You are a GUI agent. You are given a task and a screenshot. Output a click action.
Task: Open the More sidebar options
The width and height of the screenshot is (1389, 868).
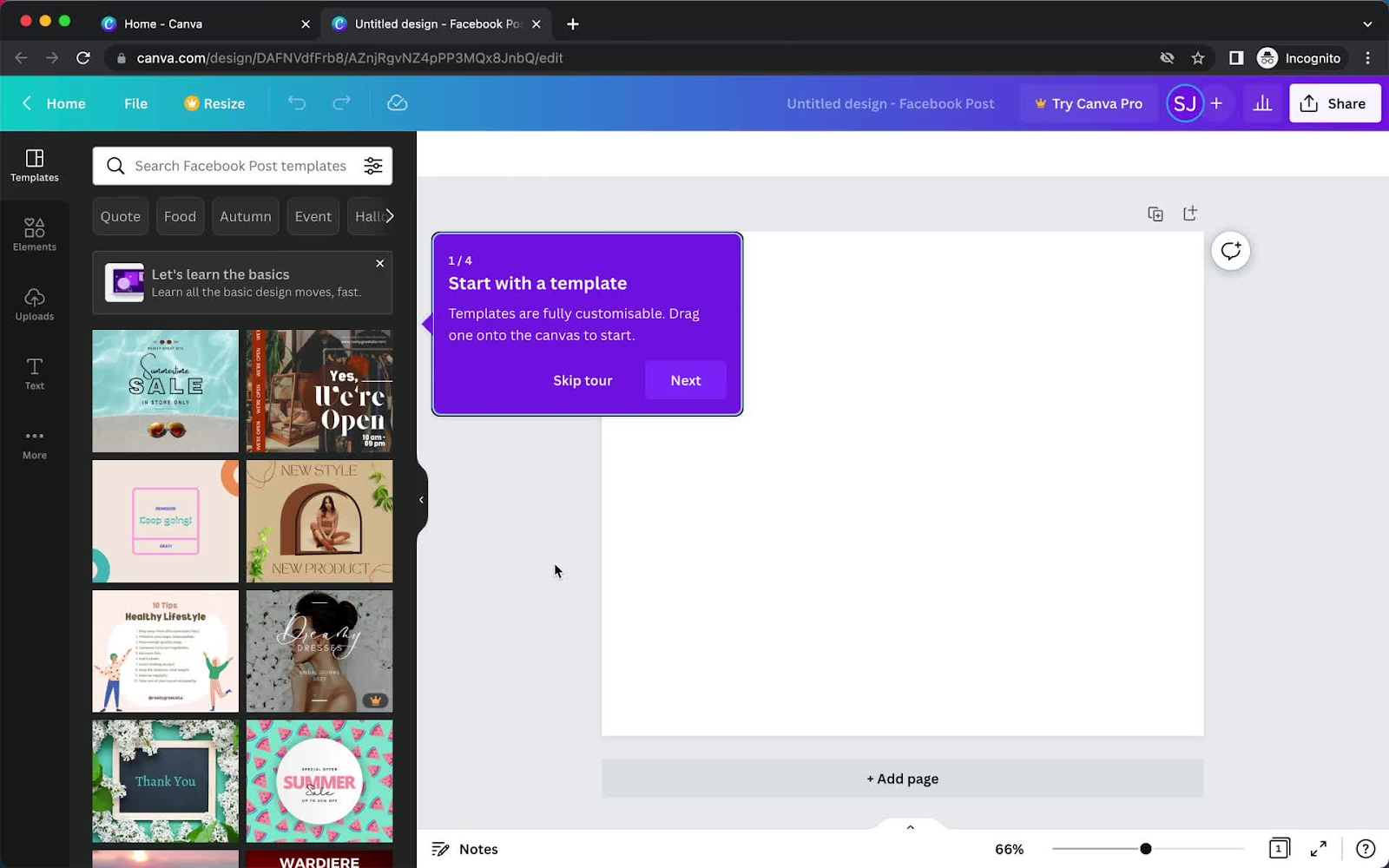pyautogui.click(x=35, y=444)
